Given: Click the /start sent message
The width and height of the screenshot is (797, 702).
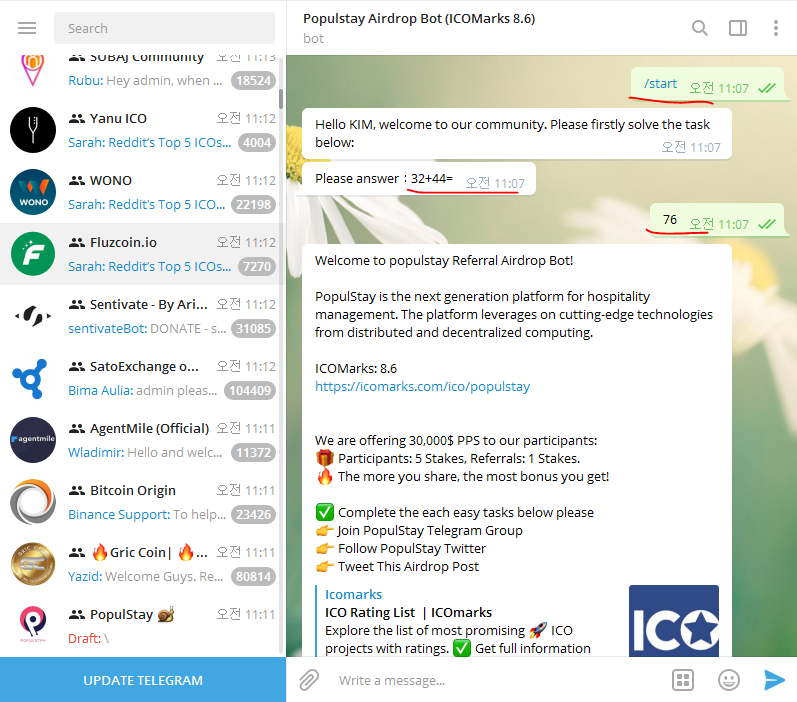Looking at the screenshot, I should pyautogui.click(x=707, y=84).
